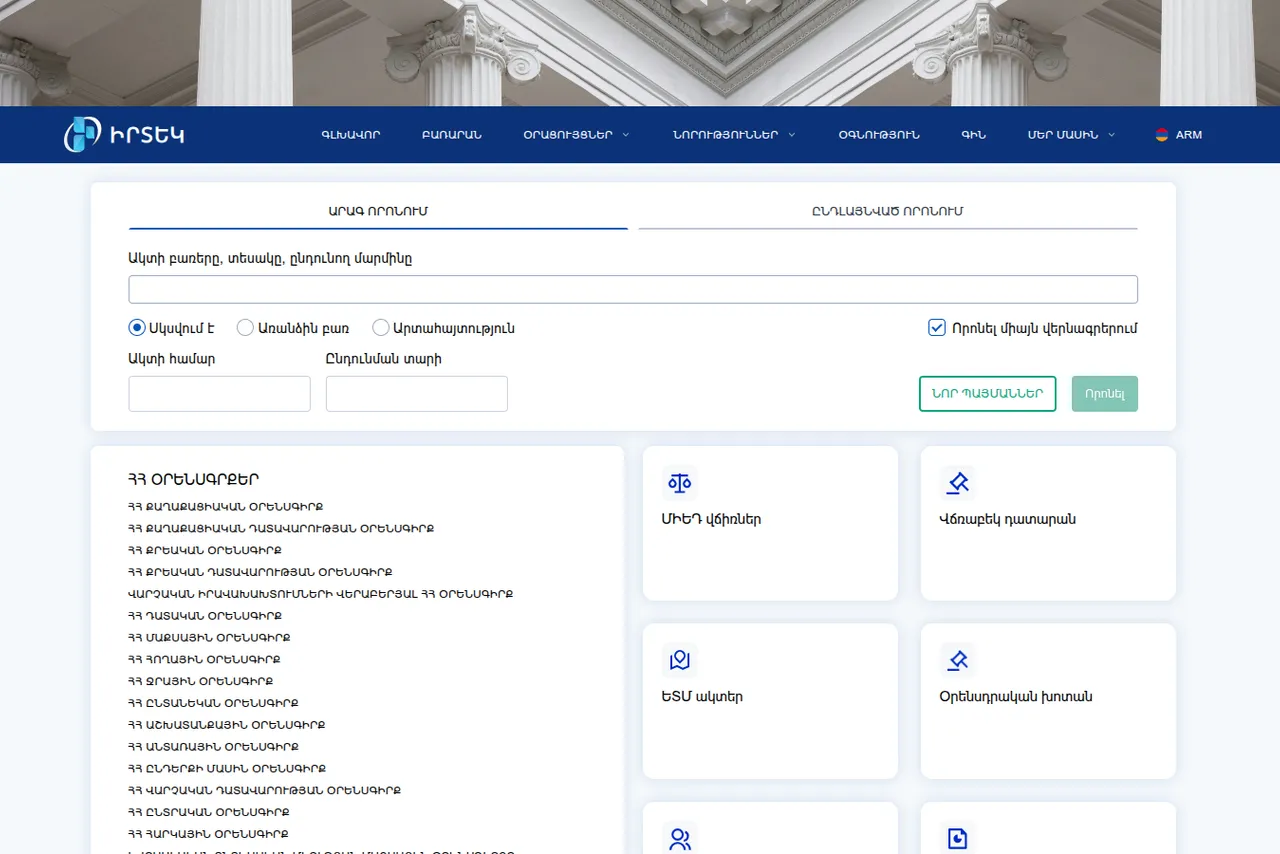
Task: Open the ՀՀ ՔԱՂԱՔԱՑԻԱԿԱՆ ՕՐԵՆՍԳԻՐՔ link
Action: pyautogui.click(x=226, y=507)
